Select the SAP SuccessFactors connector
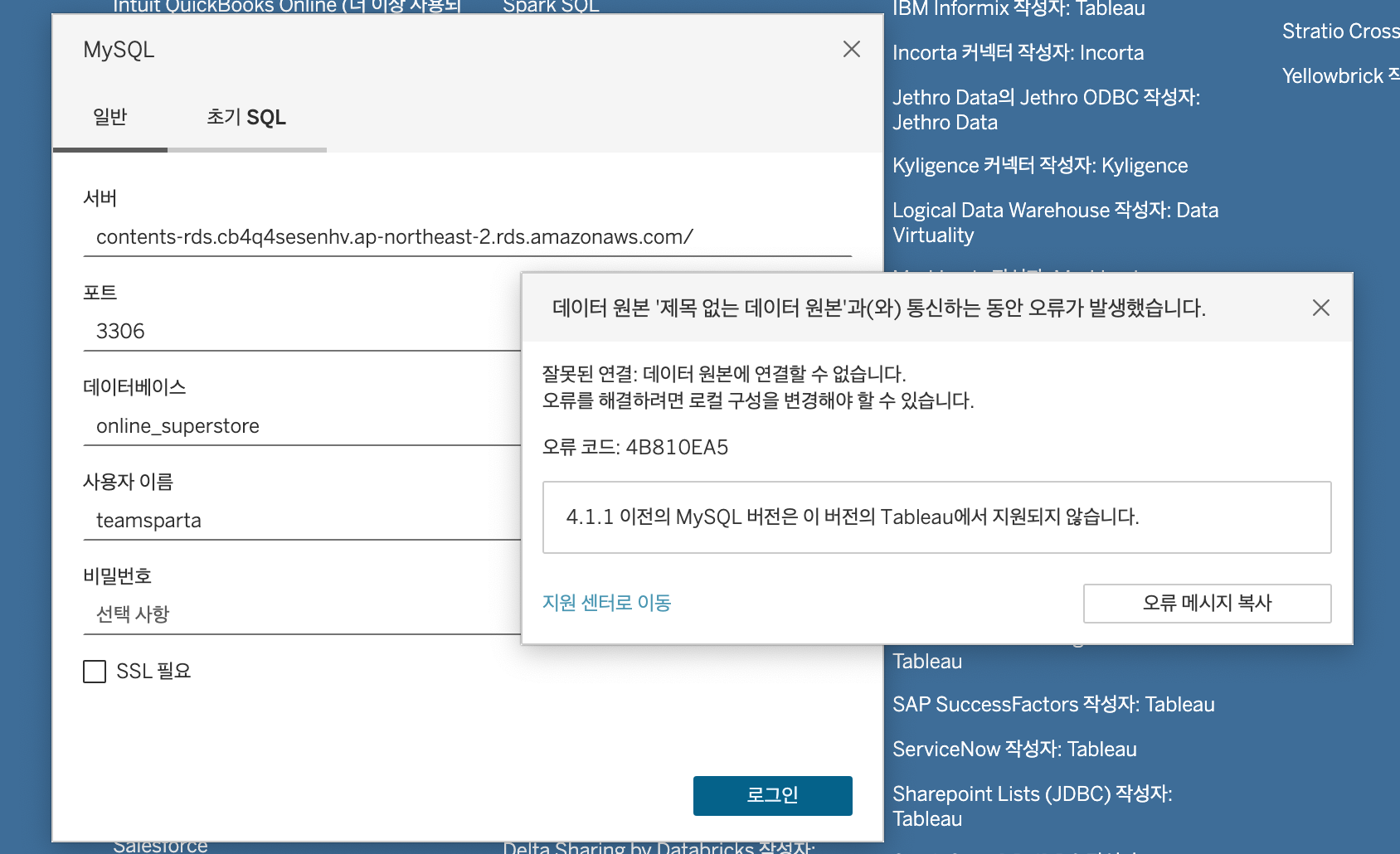 (1053, 705)
